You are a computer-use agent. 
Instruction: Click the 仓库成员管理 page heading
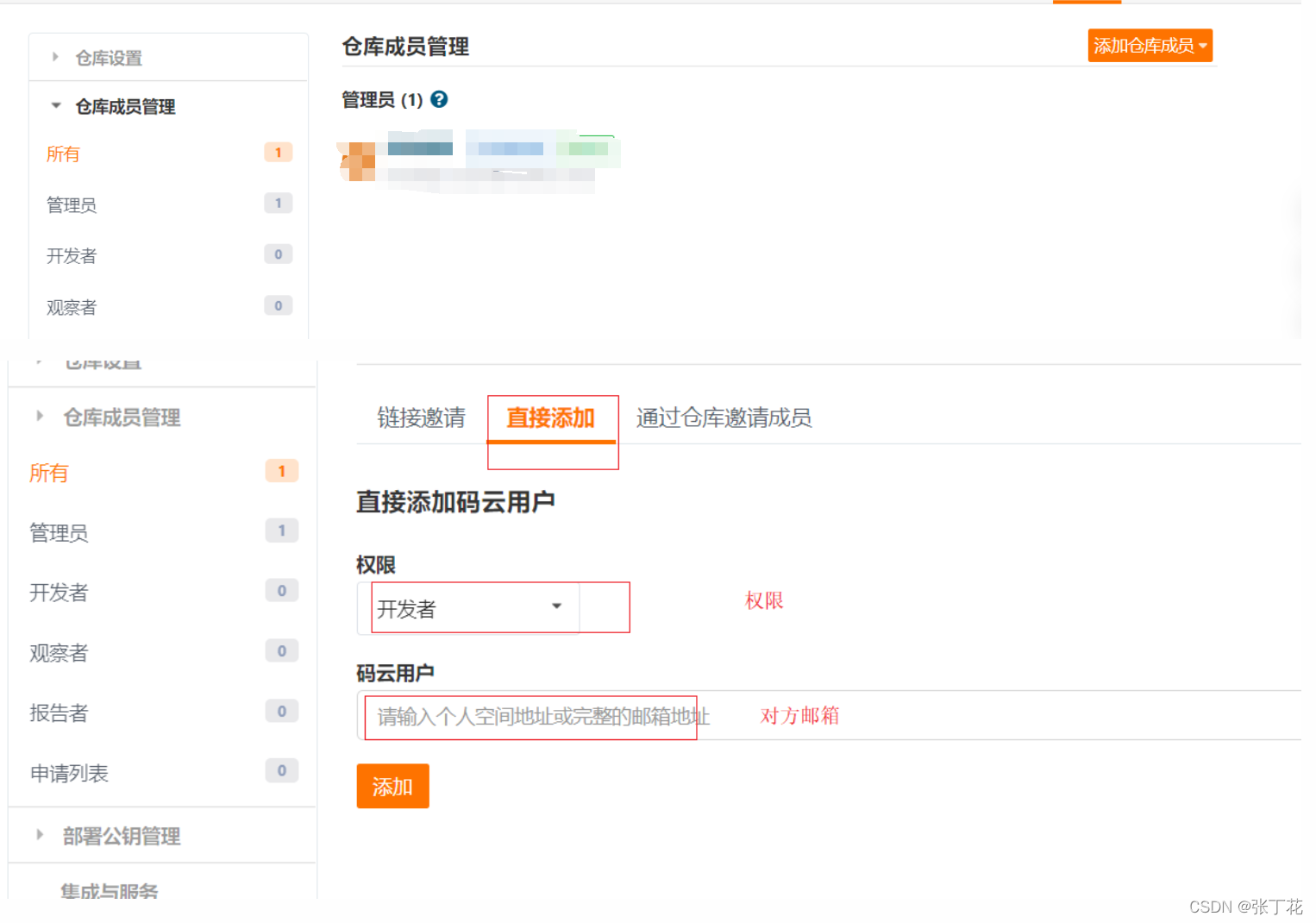405,47
